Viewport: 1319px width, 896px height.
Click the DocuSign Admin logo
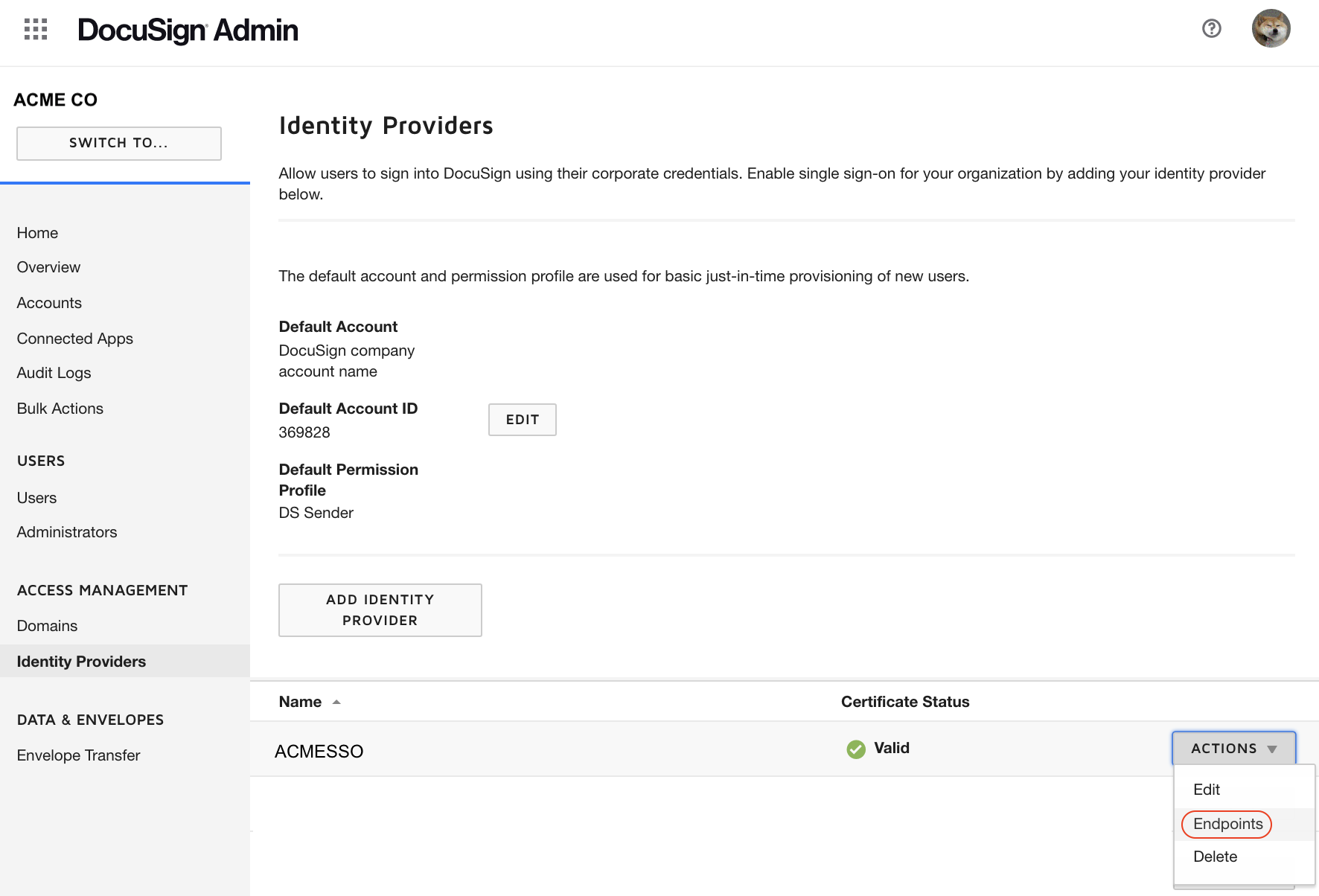(188, 30)
